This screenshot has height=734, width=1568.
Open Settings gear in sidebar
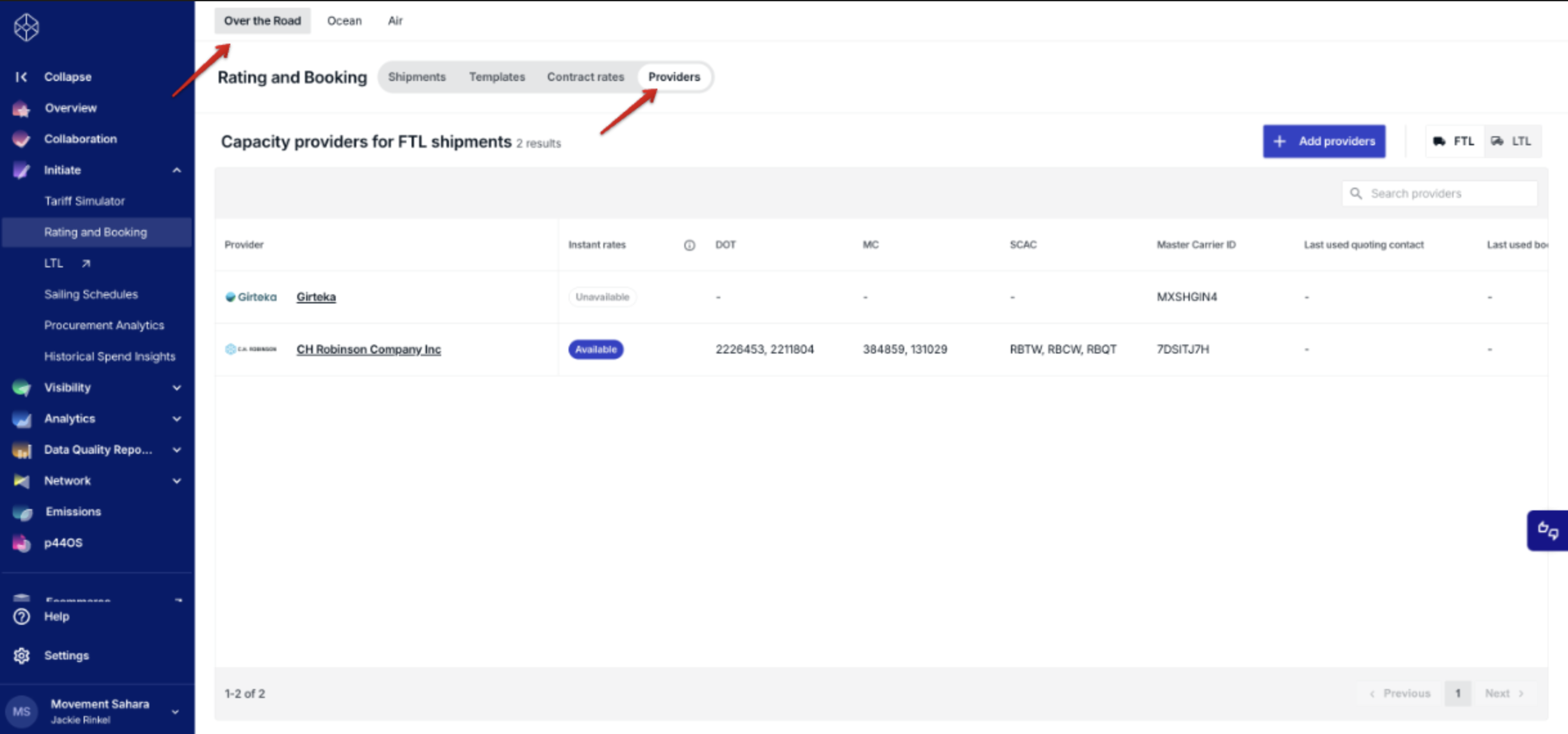point(21,656)
